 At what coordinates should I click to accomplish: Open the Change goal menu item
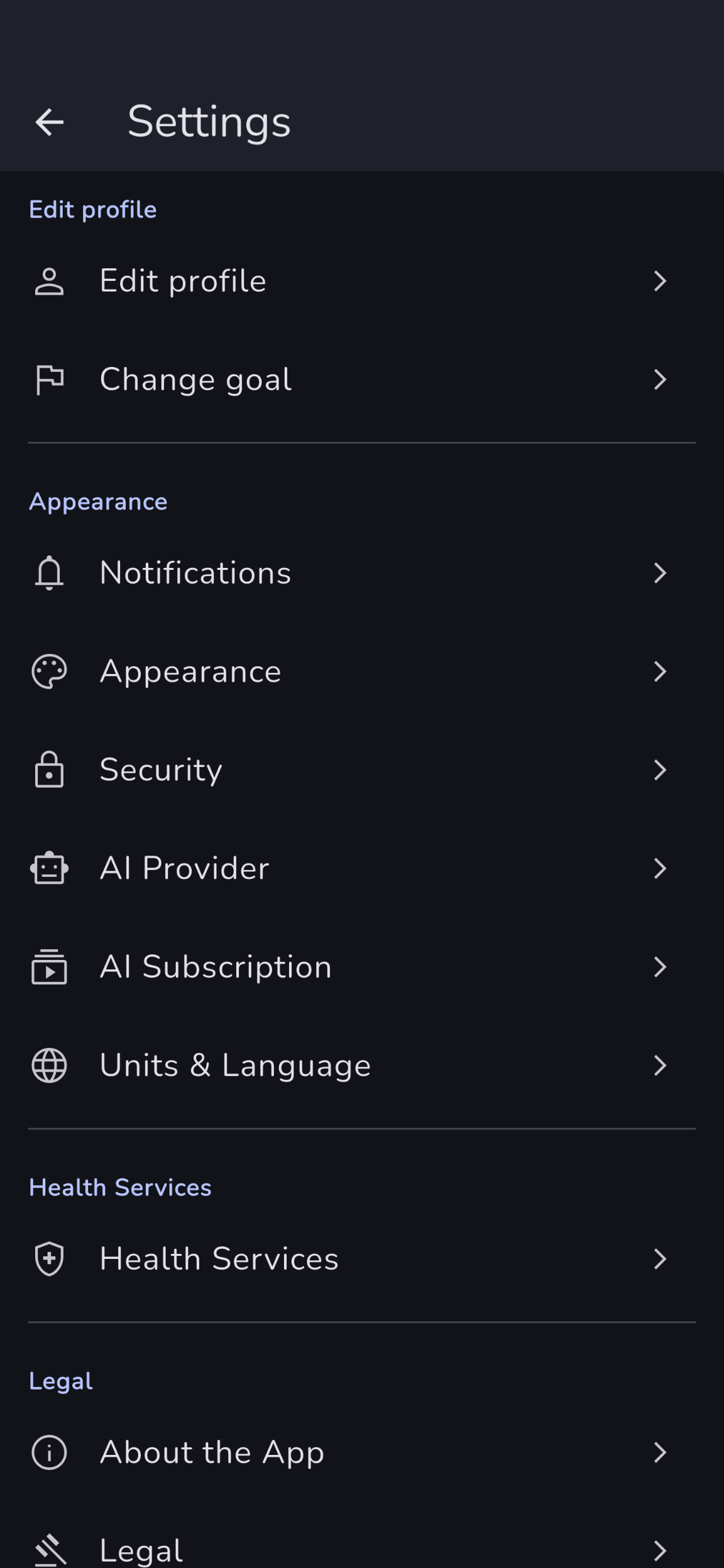(195, 380)
